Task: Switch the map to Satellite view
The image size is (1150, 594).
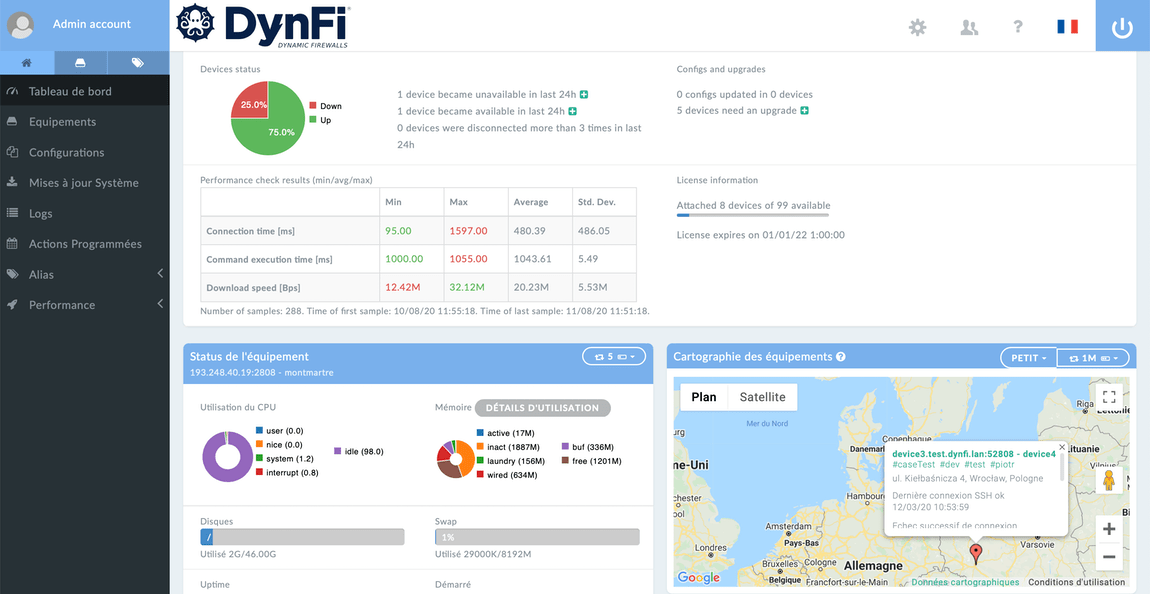Action: click(x=763, y=397)
